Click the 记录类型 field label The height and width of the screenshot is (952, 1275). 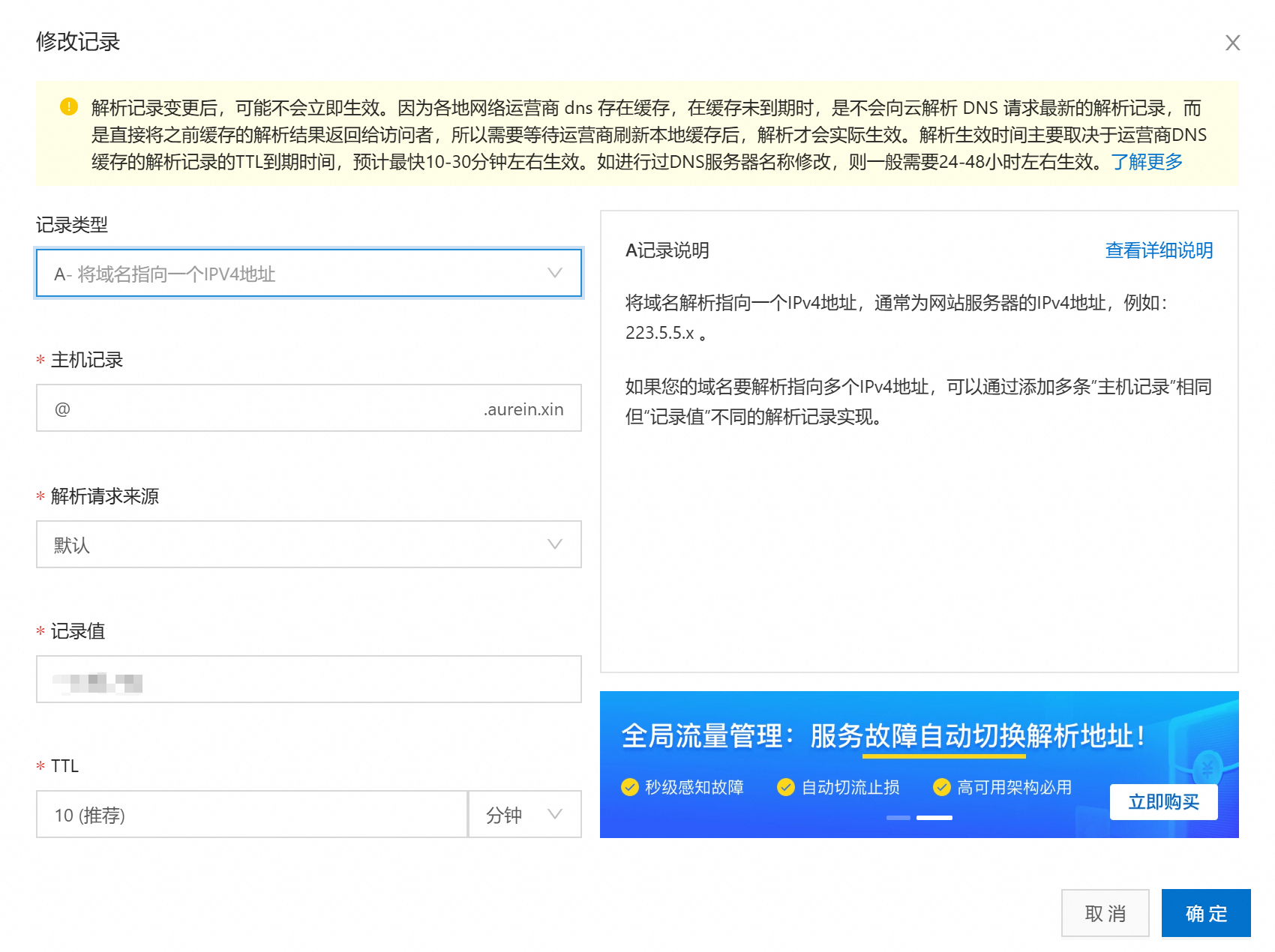click(x=72, y=225)
